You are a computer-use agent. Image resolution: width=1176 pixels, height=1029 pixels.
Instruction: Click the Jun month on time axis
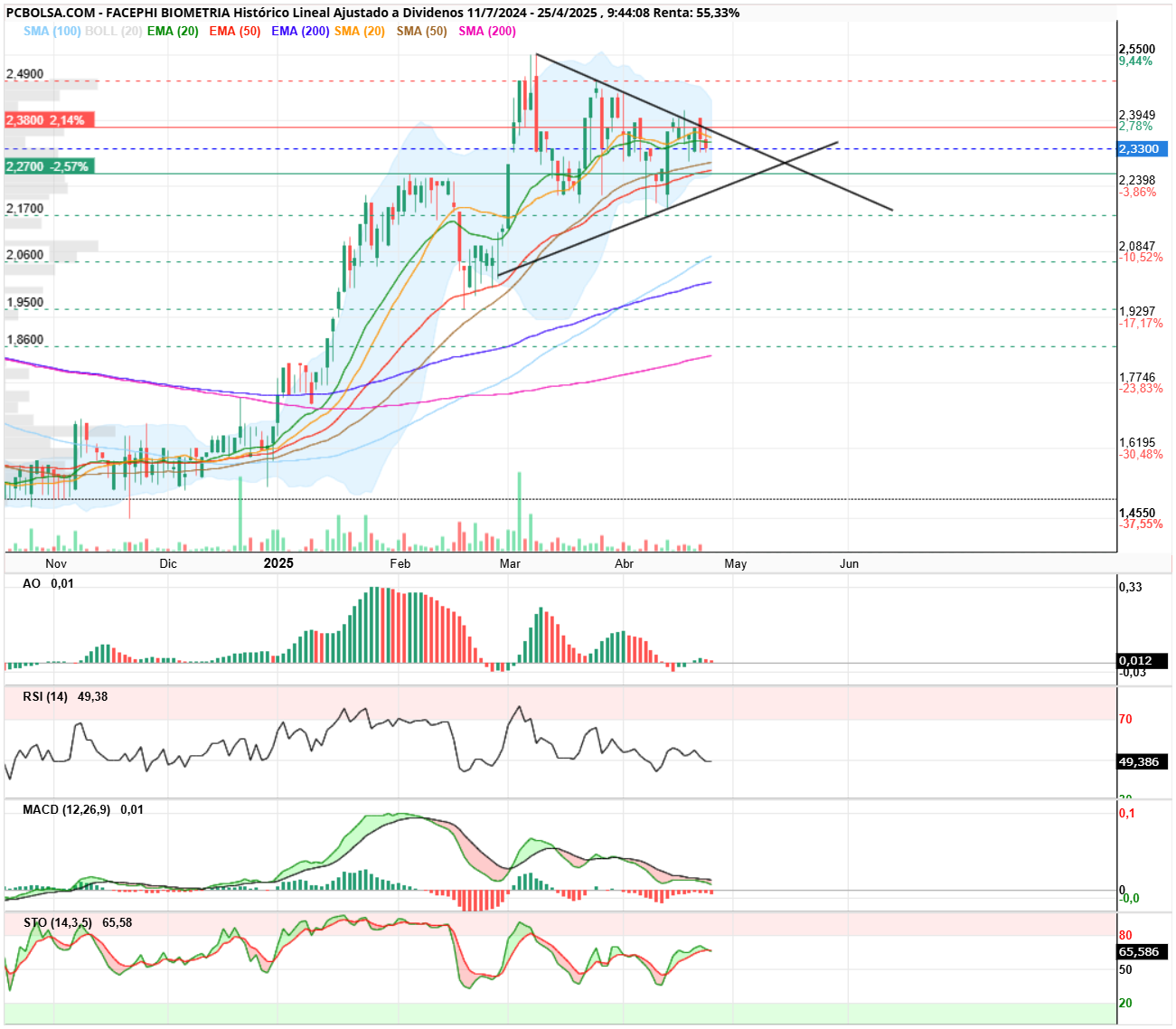click(x=849, y=563)
